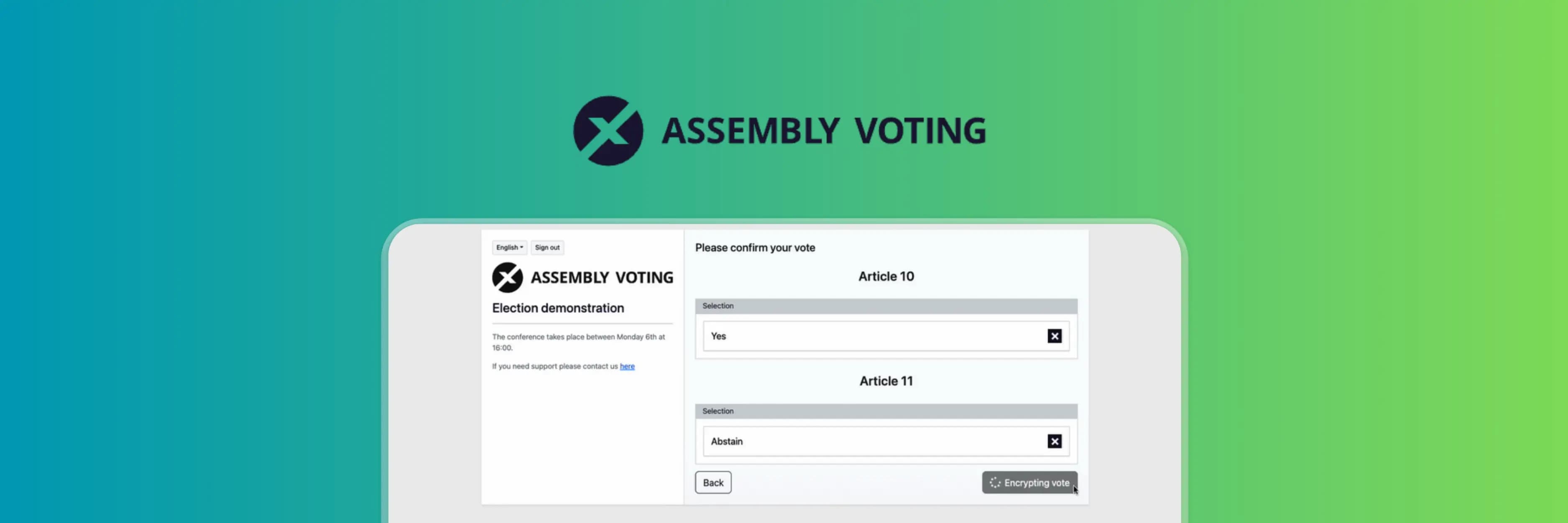Click the Article 10 heading

point(886,276)
